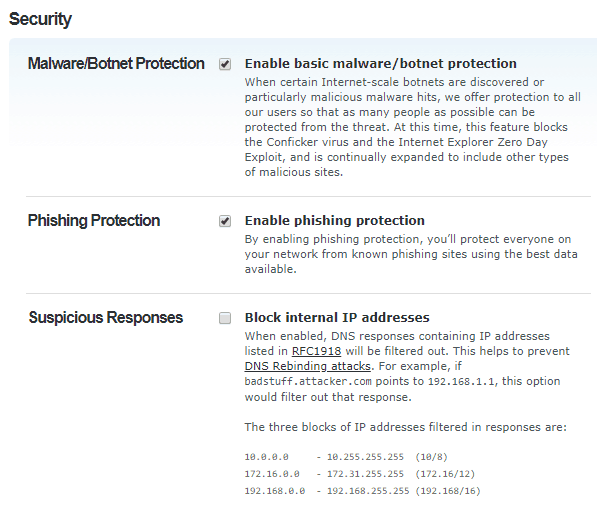The height and width of the screenshot is (516, 597).
Task: Click the 'Enable basic malware/botnet protection' label
Action: 380,64
